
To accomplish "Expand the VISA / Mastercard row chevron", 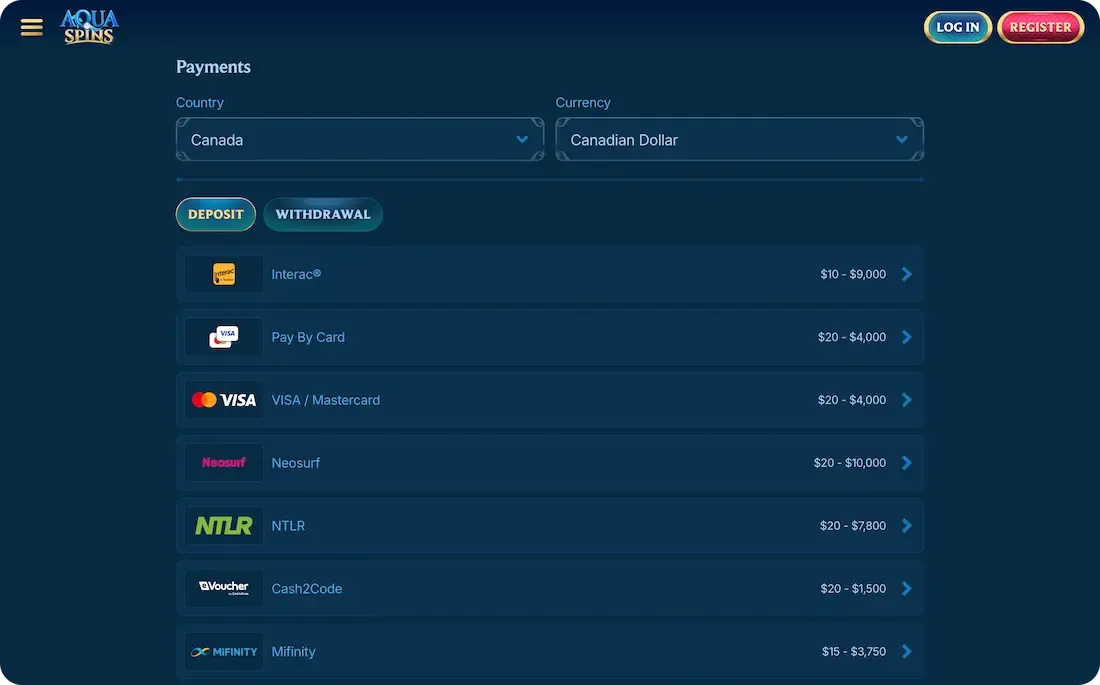I will (x=906, y=400).
